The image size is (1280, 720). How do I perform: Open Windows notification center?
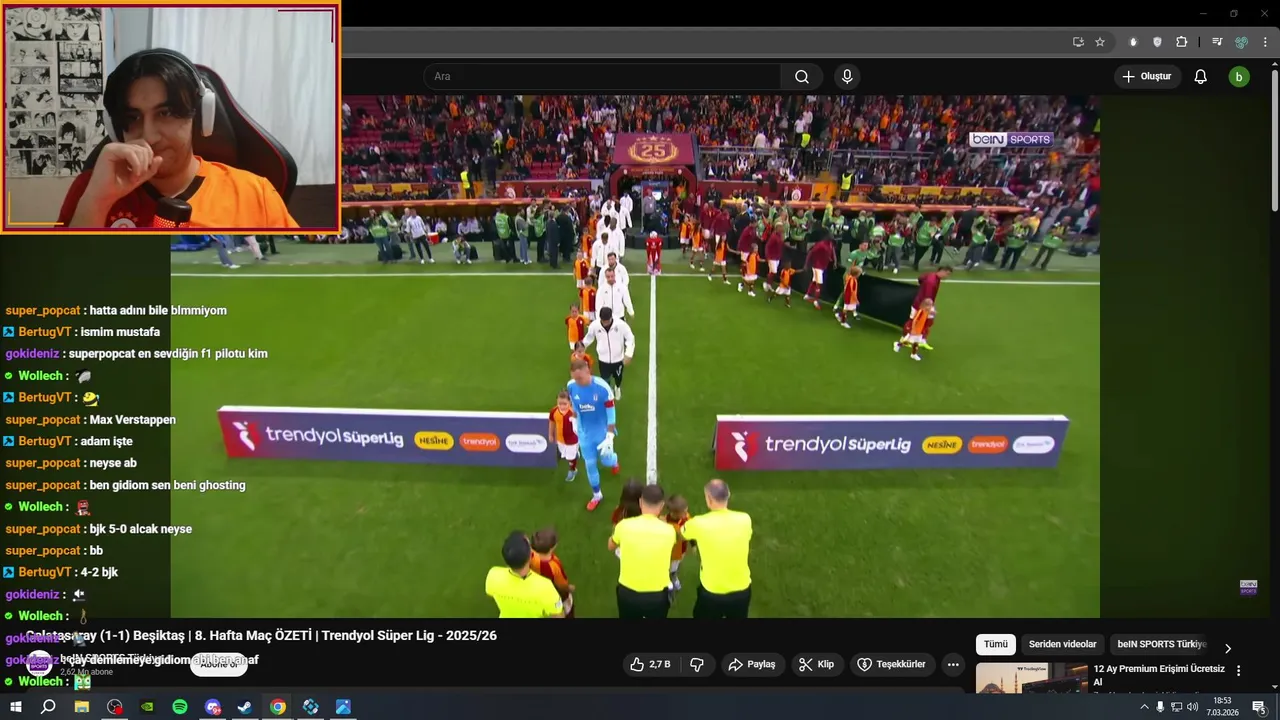(1259, 707)
